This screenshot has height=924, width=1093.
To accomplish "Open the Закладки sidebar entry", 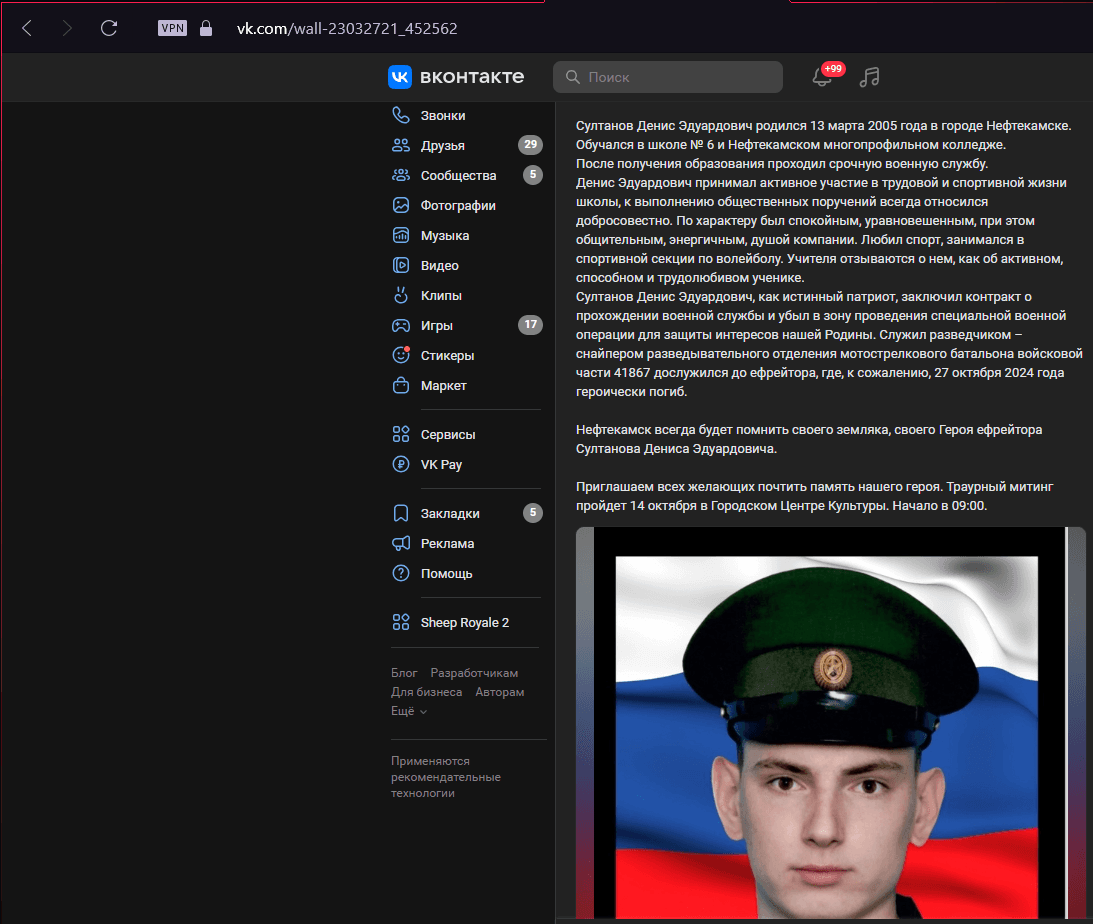I will pyautogui.click(x=450, y=514).
